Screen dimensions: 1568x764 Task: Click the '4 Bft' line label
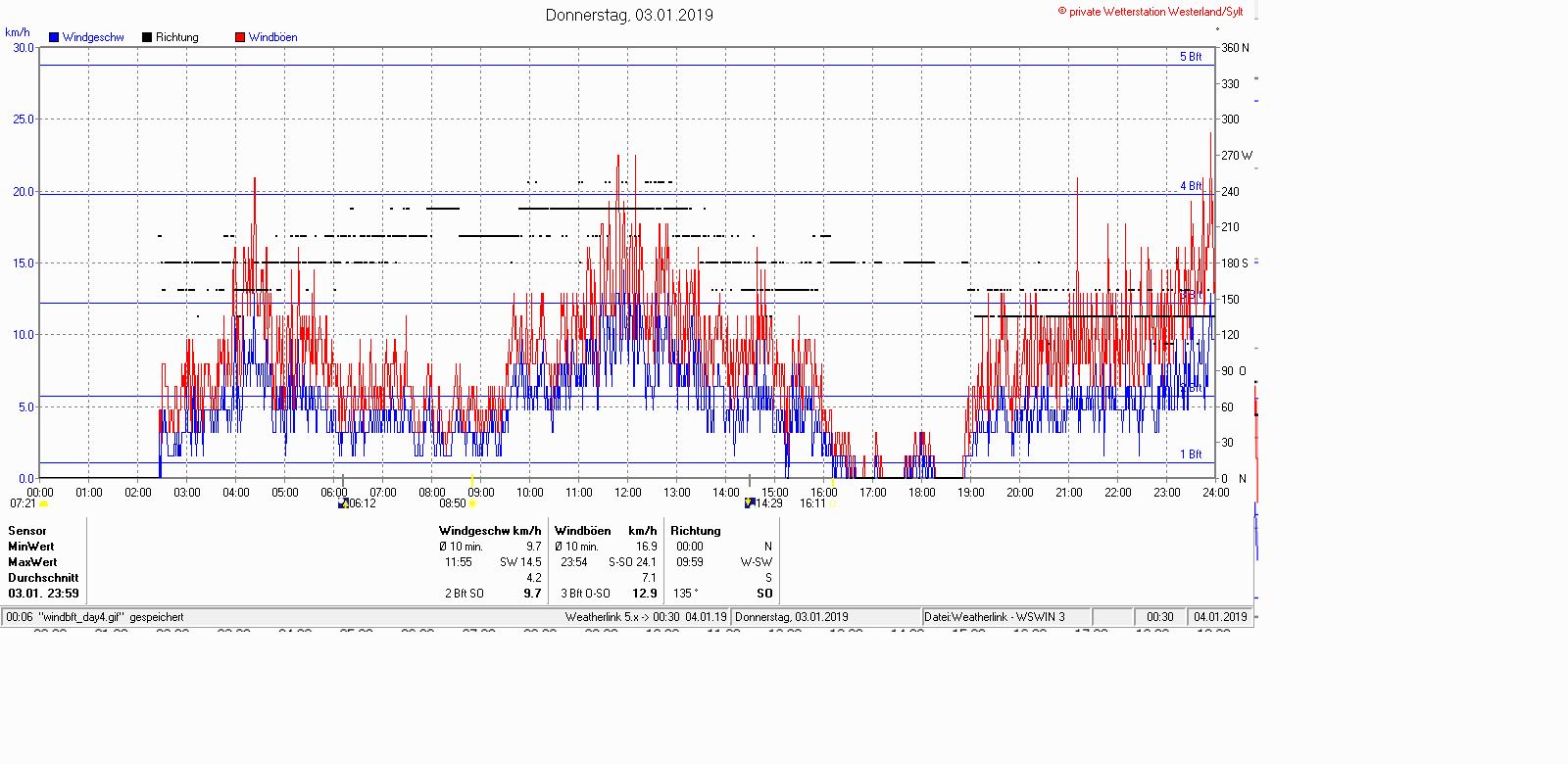click(1191, 186)
